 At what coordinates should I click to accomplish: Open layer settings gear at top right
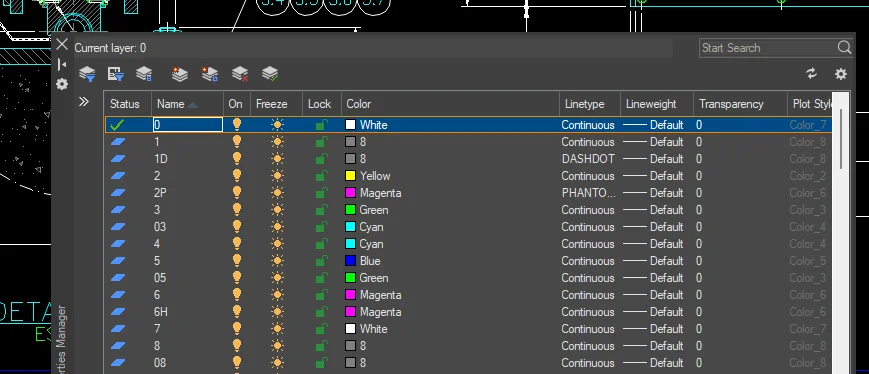(841, 74)
